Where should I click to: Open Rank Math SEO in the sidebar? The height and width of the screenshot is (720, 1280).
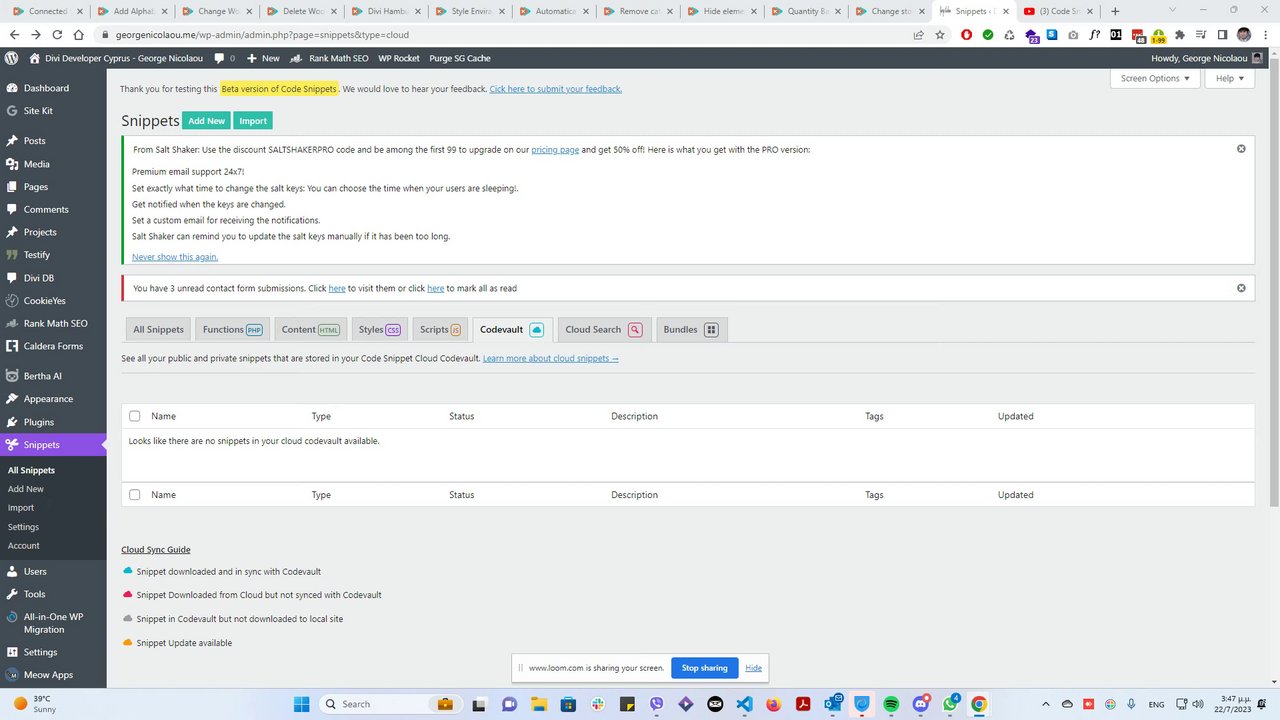[53, 323]
